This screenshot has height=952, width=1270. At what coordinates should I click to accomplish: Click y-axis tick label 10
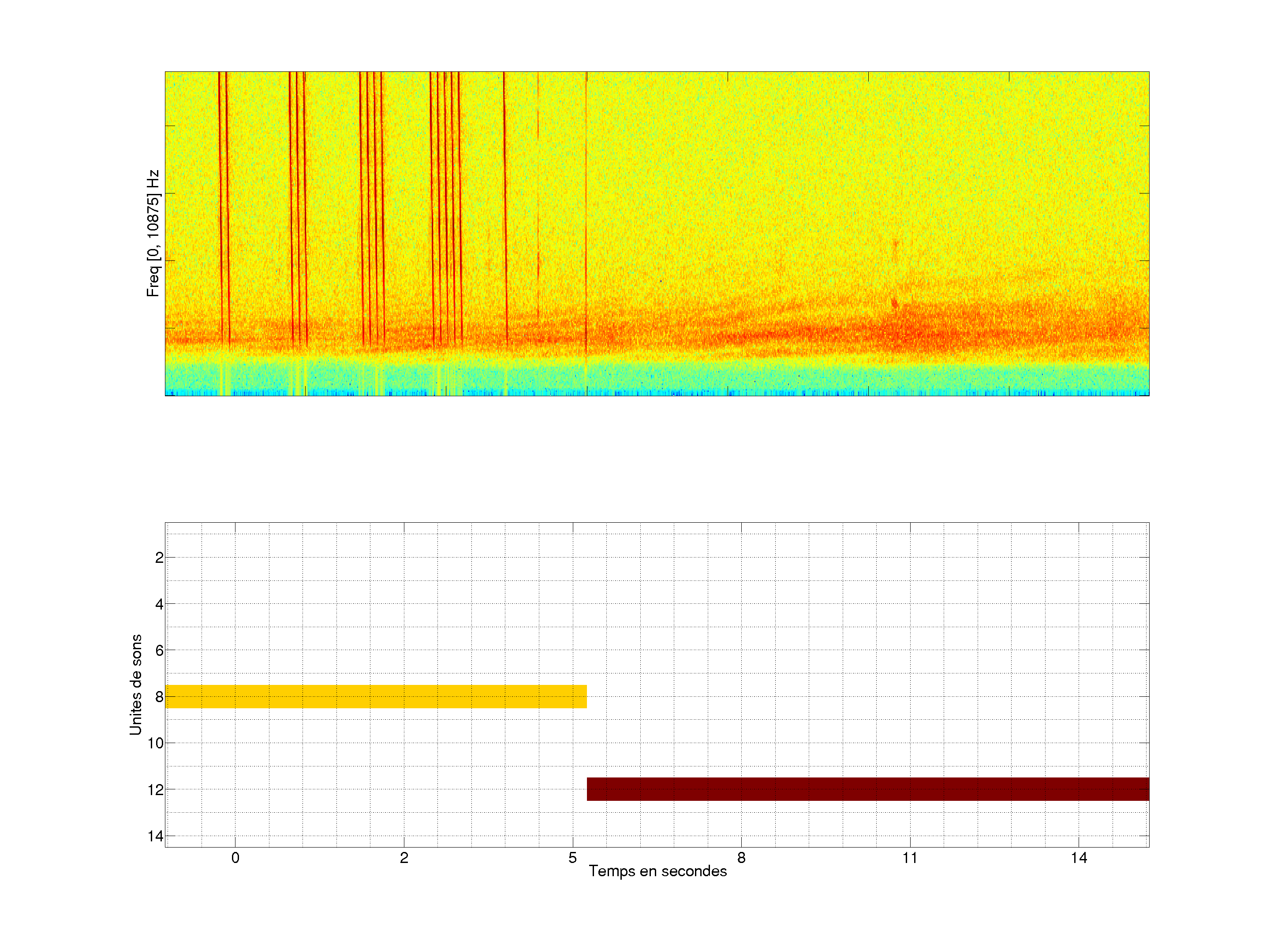point(156,743)
